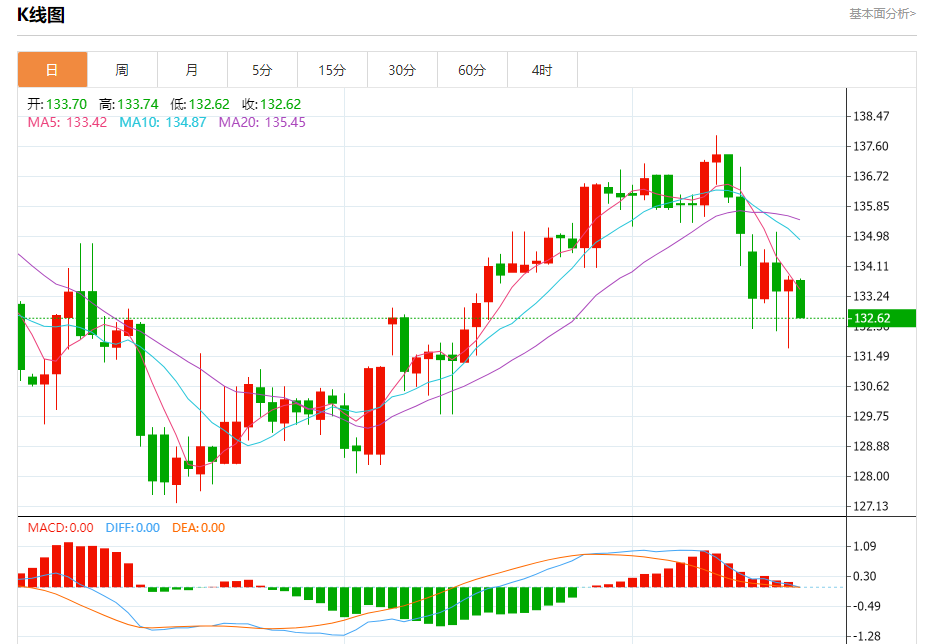The image size is (926, 644).
Task: Open the 60分 chart tab
Action: (x=472, y=70)
